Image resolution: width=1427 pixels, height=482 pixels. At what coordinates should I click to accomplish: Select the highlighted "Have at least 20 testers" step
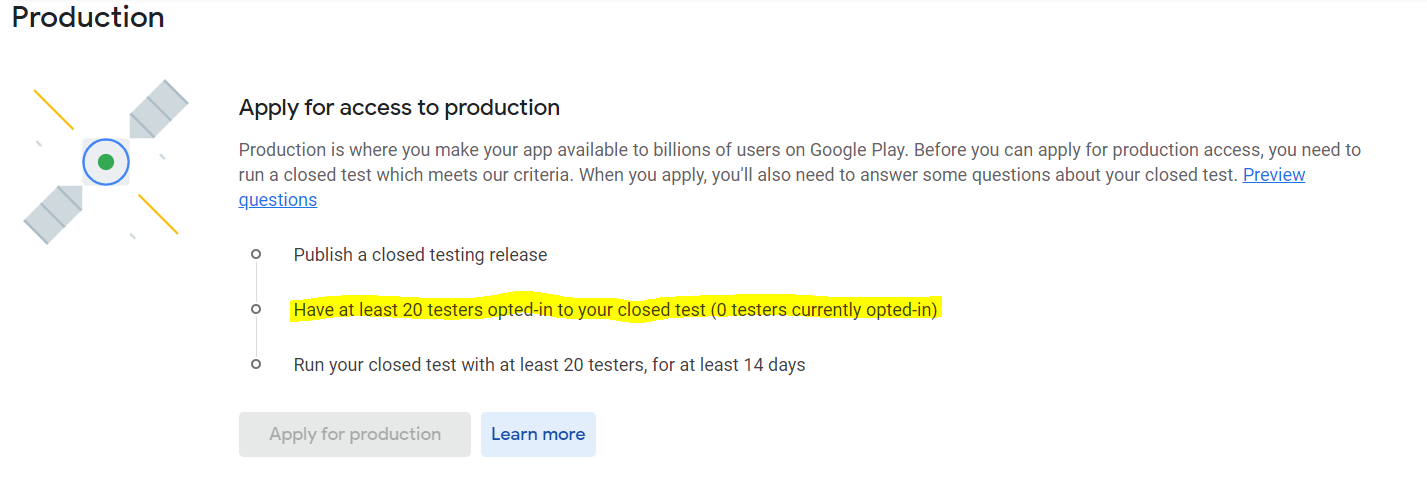(500, 310)
